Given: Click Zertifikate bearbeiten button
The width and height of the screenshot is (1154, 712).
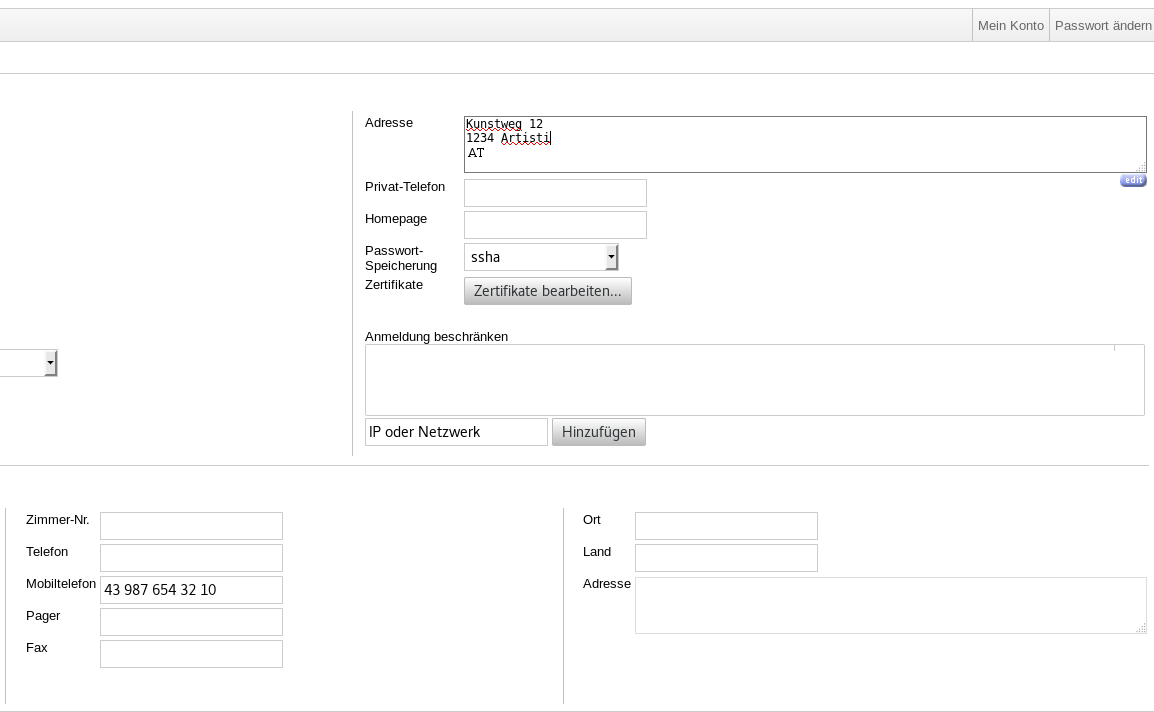Looking at the screenshot, I should tap(547, 291).
